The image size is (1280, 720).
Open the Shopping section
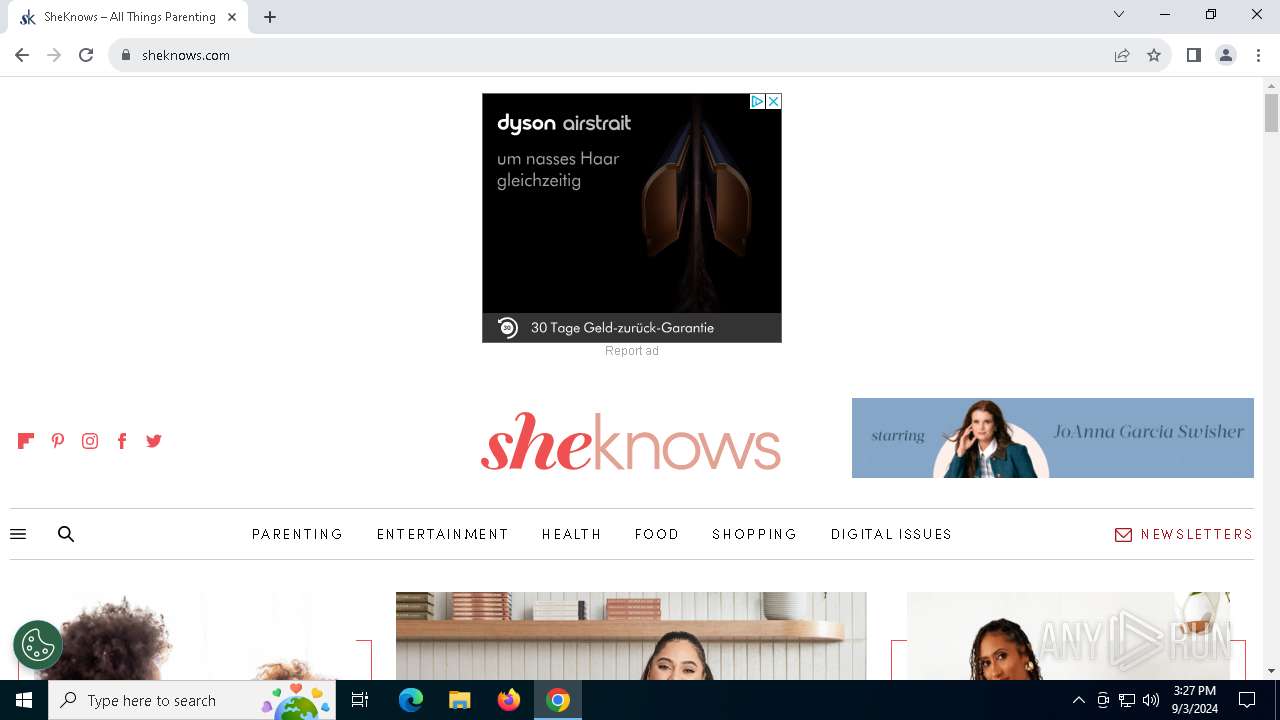pos(755,534)
